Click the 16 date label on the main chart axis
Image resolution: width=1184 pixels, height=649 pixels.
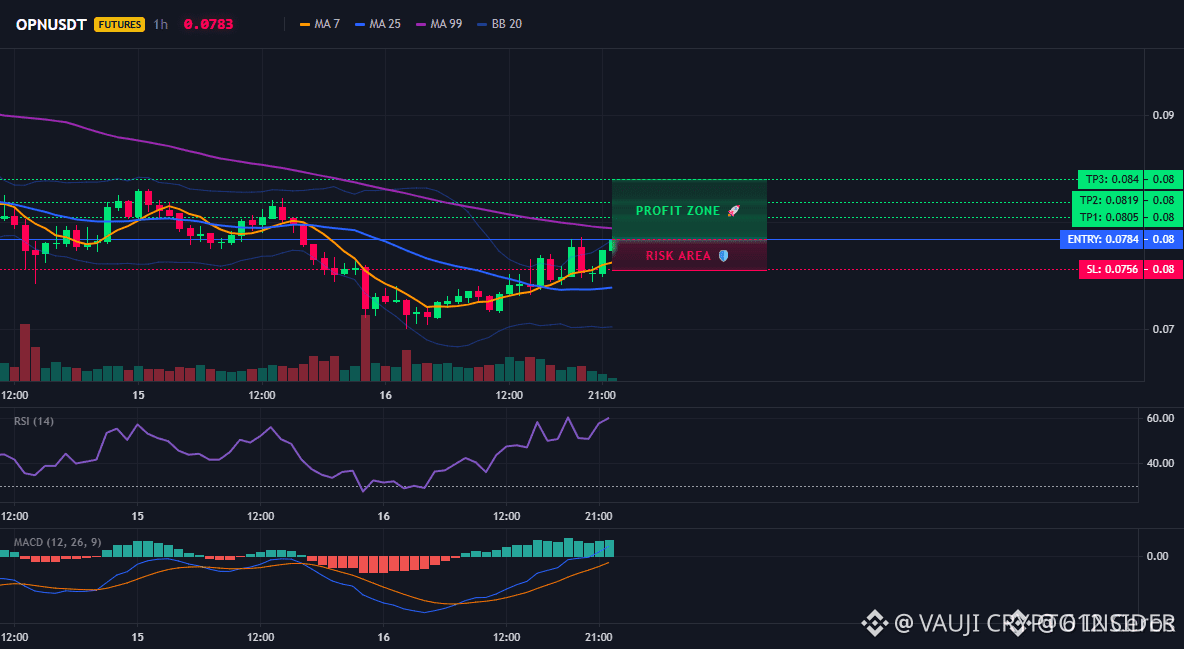(x=385, y=395)
